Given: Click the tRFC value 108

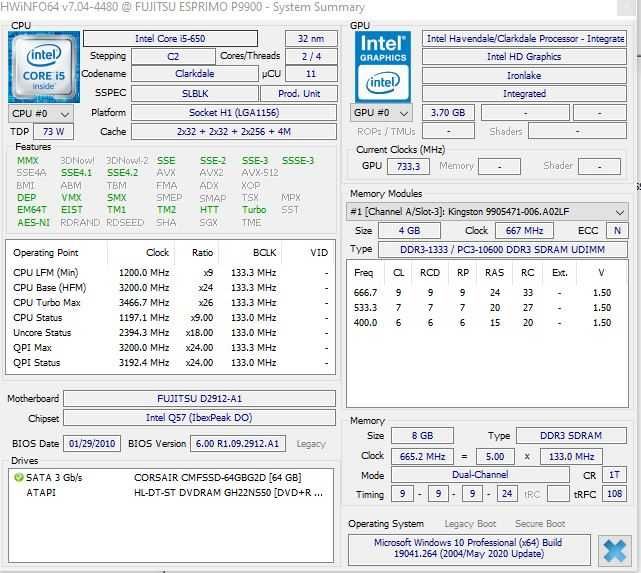Looking at the screenshot, I should pyautogui.click(x=614, y=494).
